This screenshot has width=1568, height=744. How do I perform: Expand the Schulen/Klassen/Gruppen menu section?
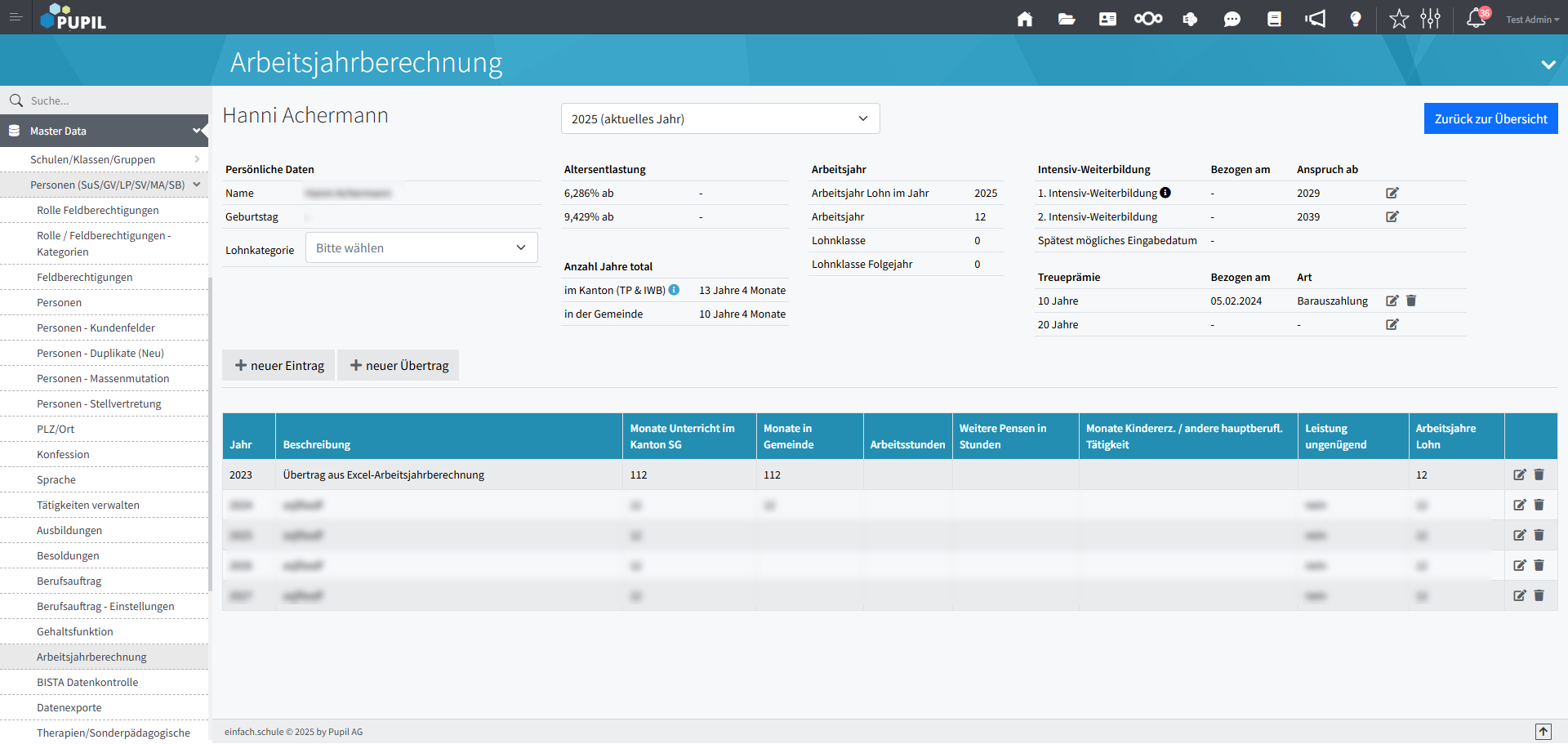tap(104, 160)
